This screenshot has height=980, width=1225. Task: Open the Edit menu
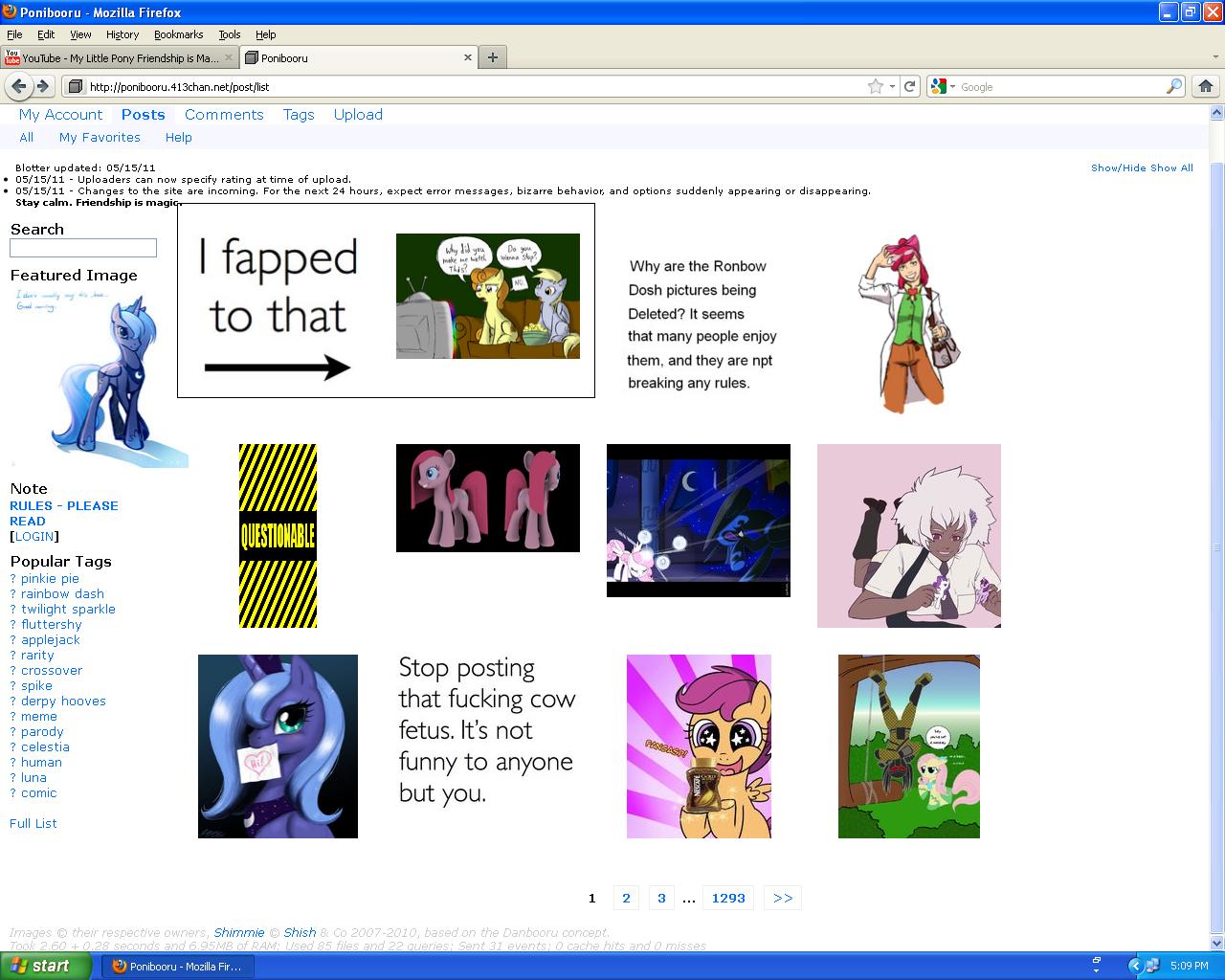pyautogui.click(x=46, y=34)
